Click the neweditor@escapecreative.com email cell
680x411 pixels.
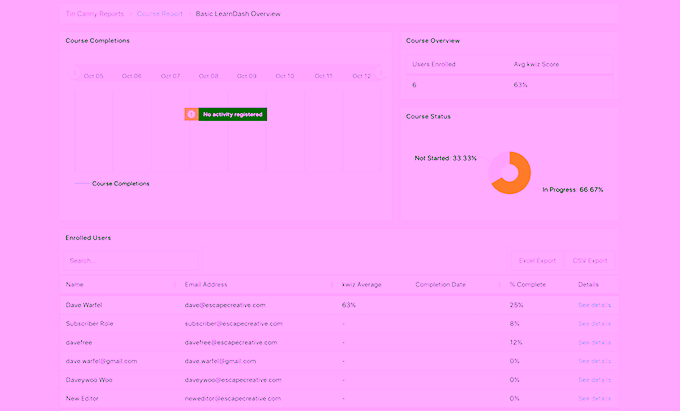point(232,398)
